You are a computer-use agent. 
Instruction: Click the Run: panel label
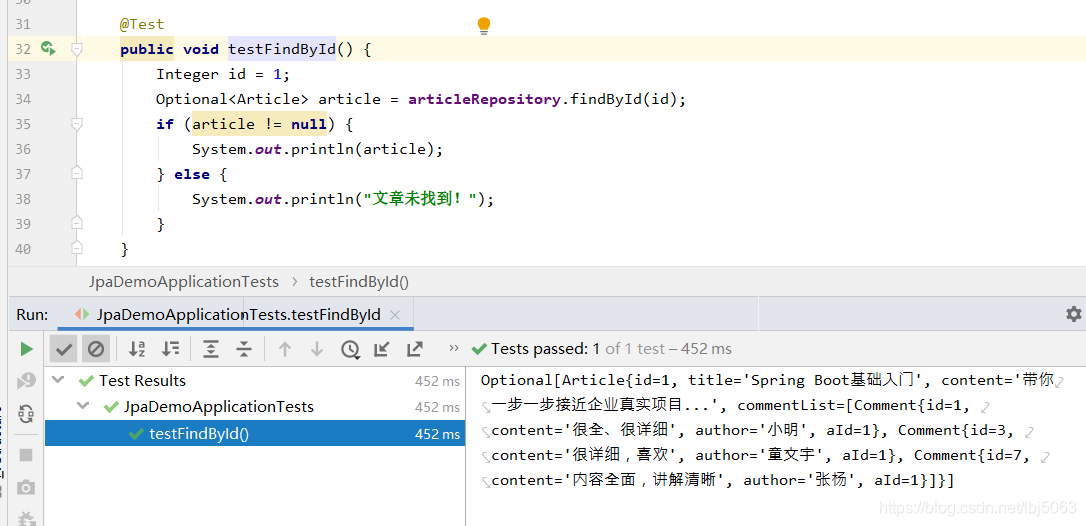point(33,315)
